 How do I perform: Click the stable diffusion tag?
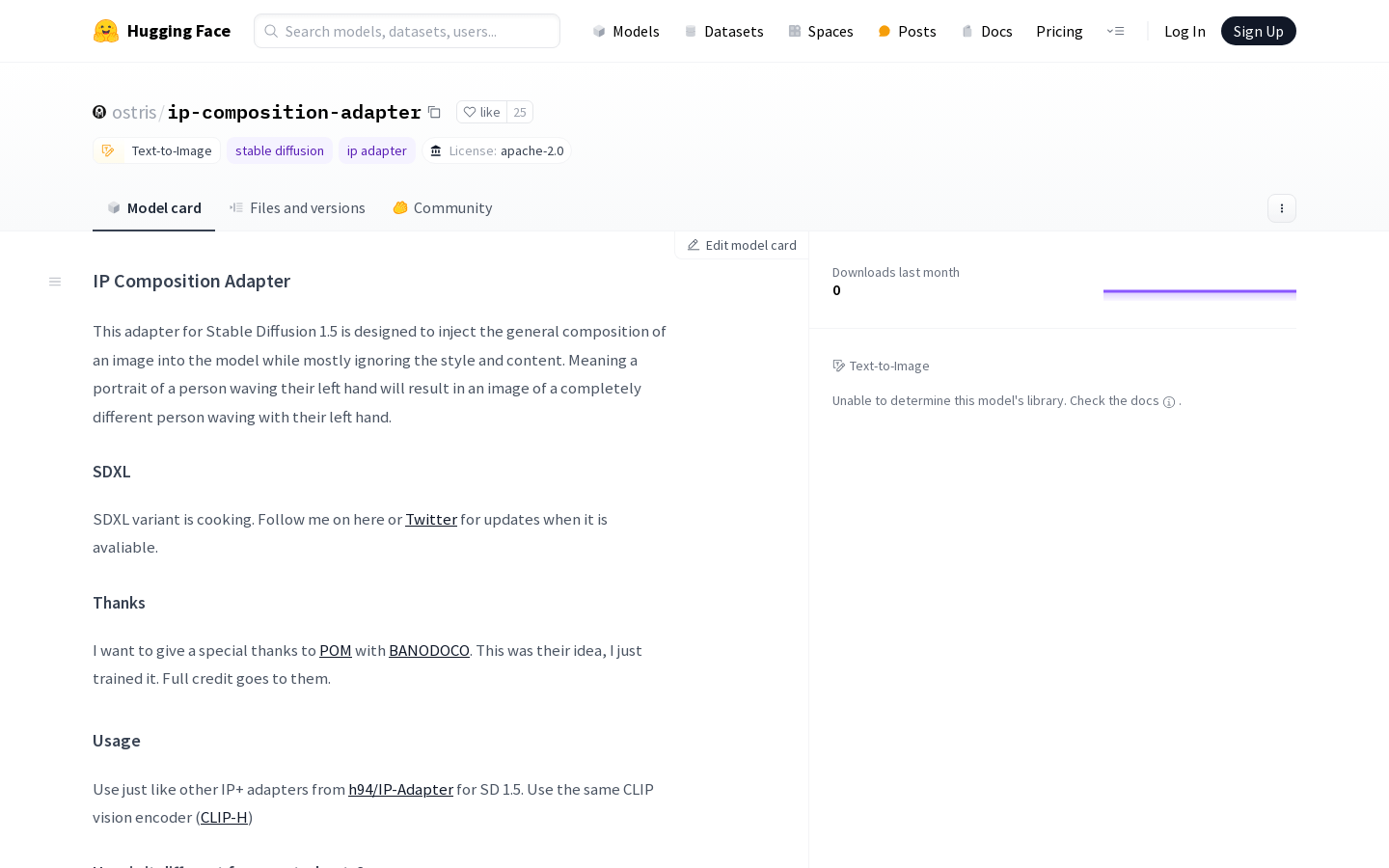click(280, 150)
